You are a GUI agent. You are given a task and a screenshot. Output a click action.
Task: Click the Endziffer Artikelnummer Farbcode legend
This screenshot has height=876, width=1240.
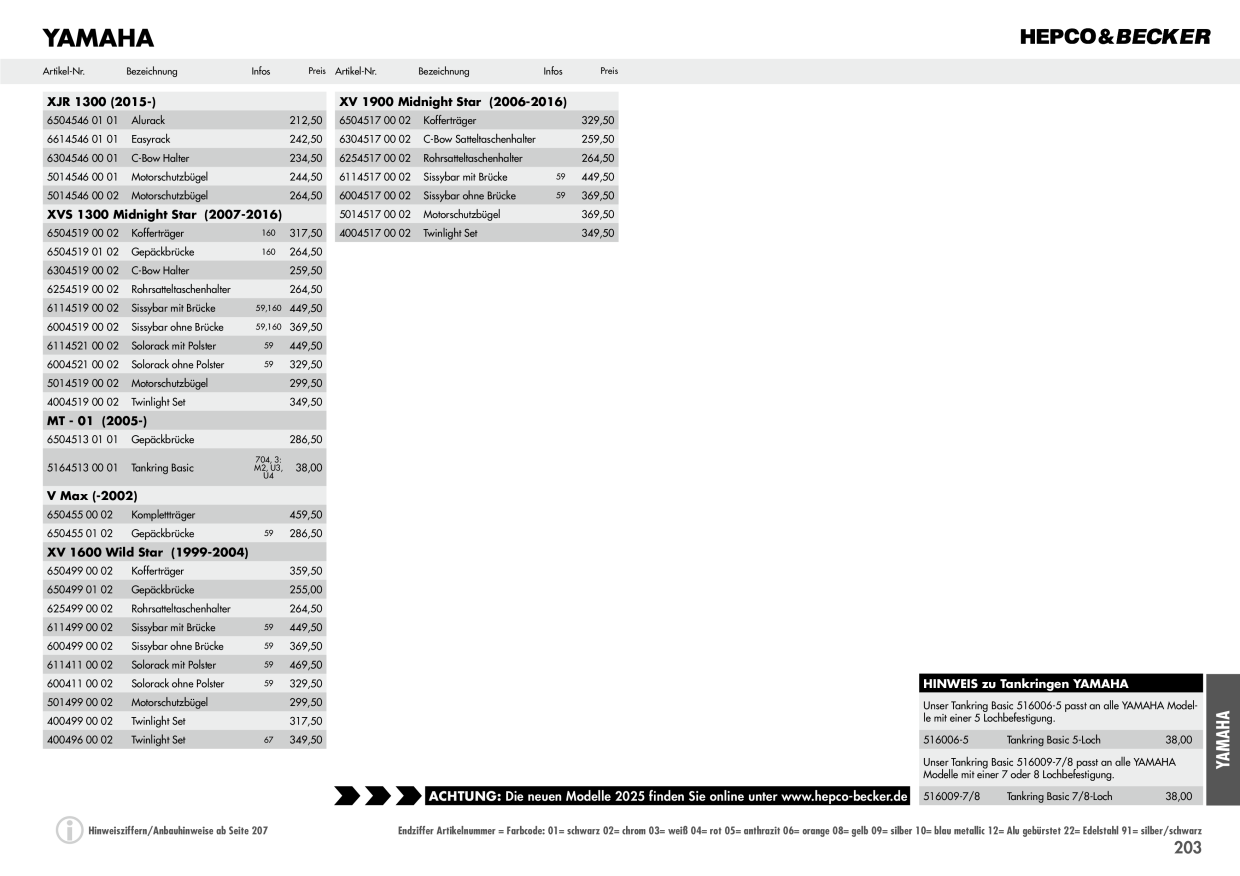click(x=799, y=830)
